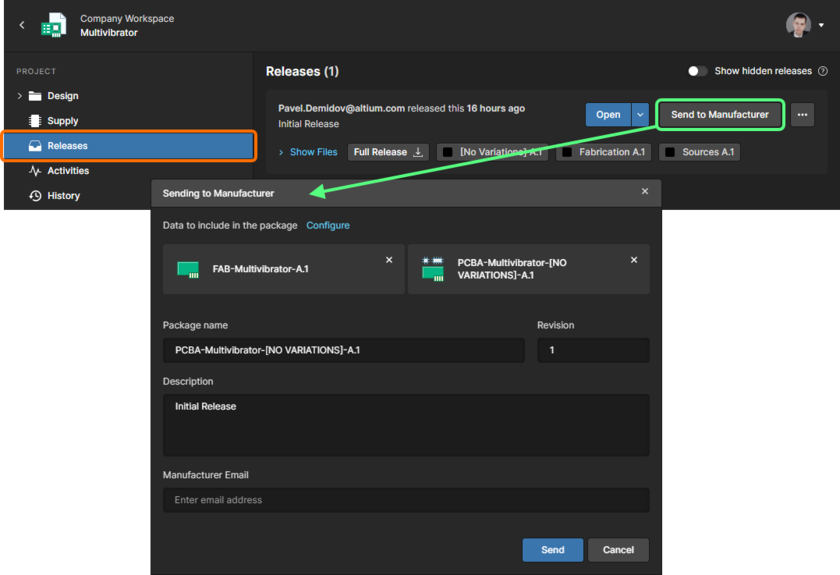Open History in project sidebar
The image size is (840, 575).
(63, 196)
